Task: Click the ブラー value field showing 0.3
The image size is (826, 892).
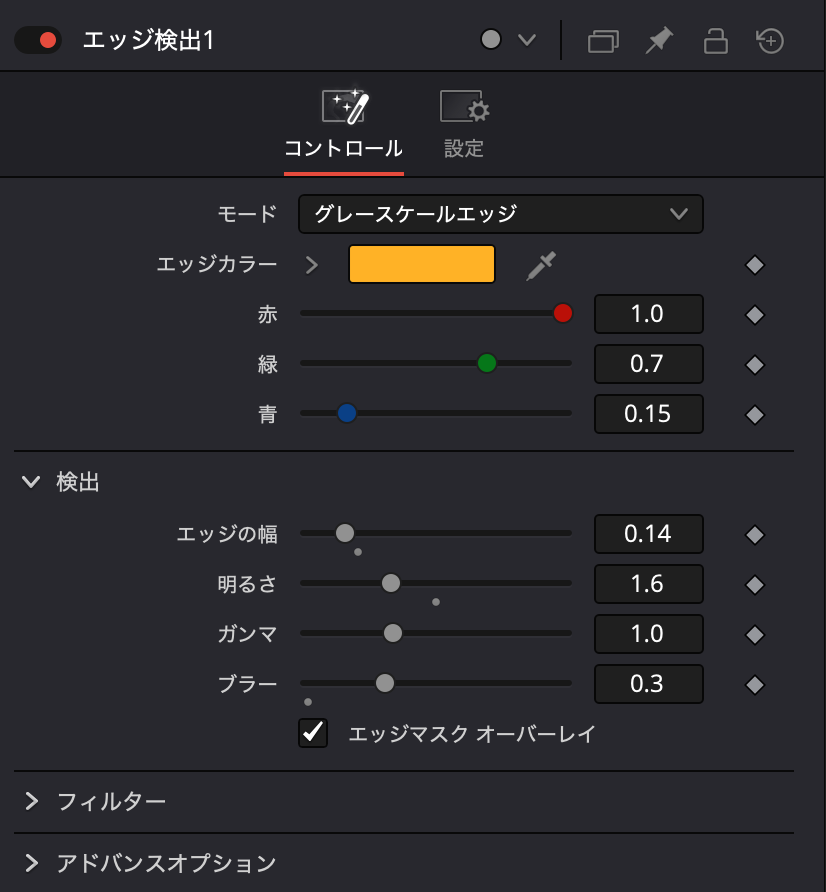Action: click(648, 684)
